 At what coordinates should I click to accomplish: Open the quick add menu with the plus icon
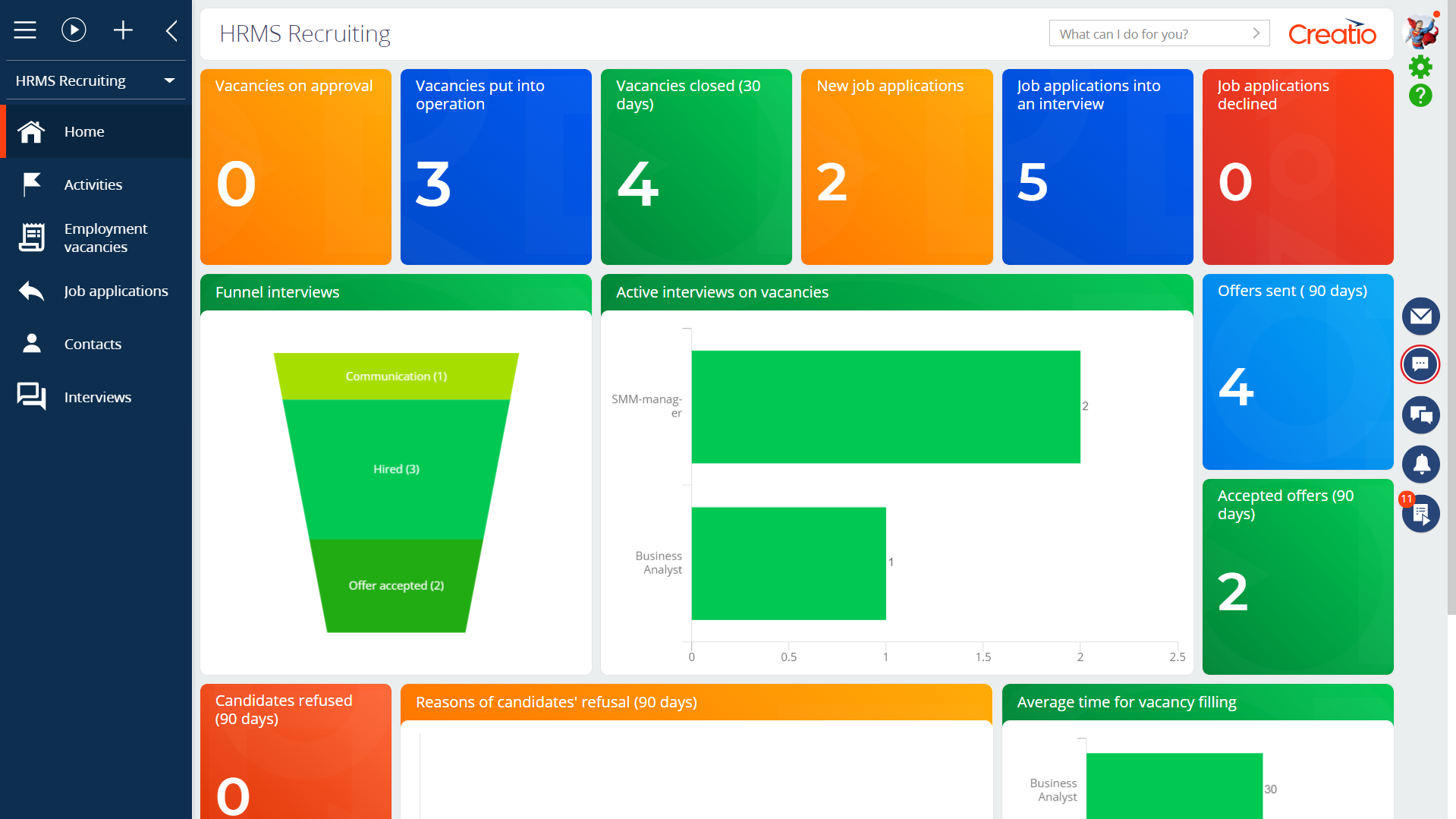click(123, 30)
